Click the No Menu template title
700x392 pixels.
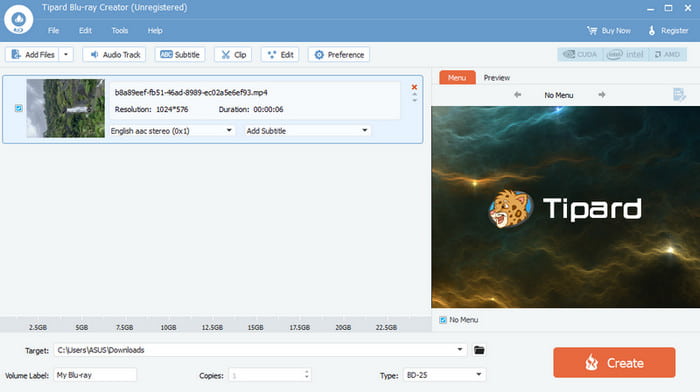pos(558,95)
